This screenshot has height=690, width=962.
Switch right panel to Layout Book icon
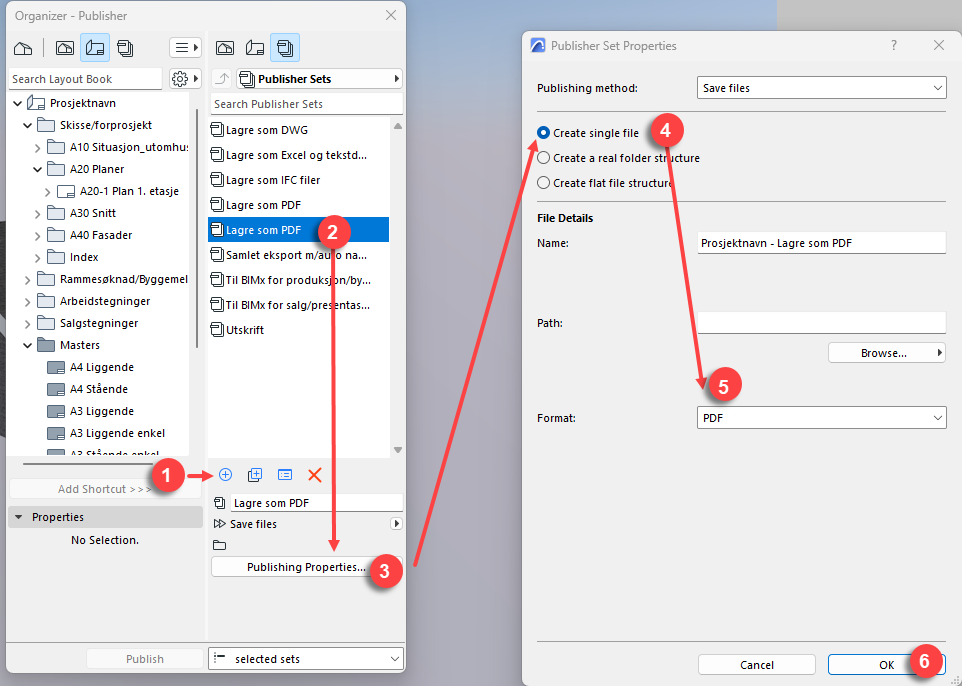tap(255, 47)
